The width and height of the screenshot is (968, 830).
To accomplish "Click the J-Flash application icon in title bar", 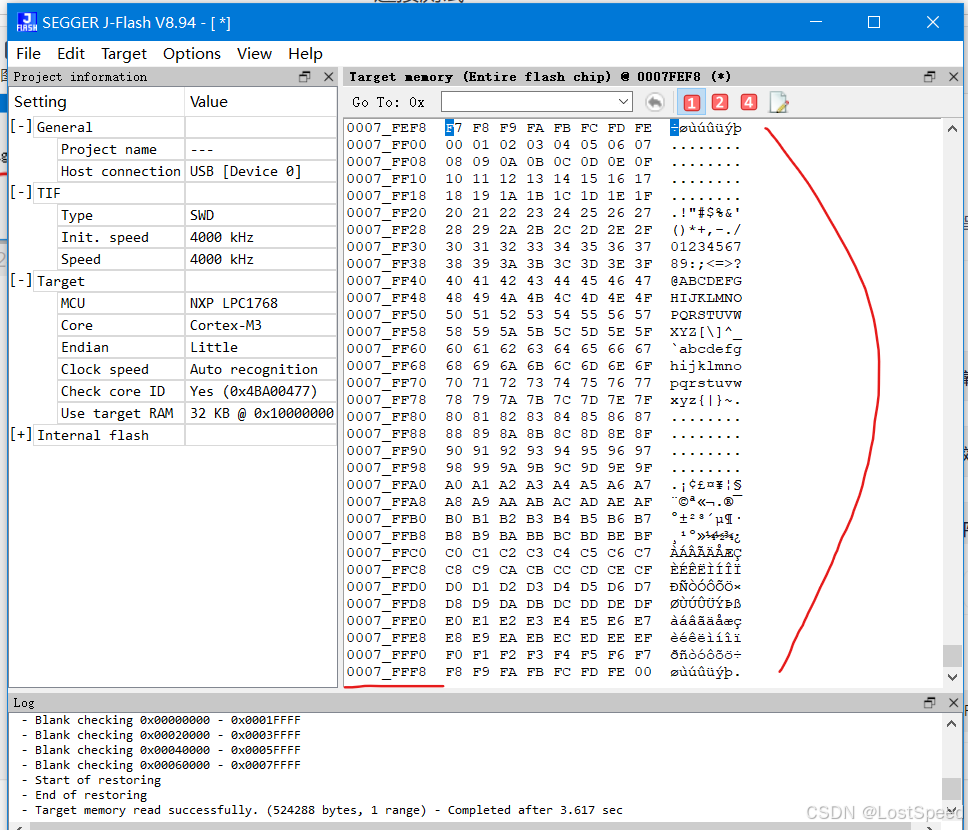I will [27, 22].
